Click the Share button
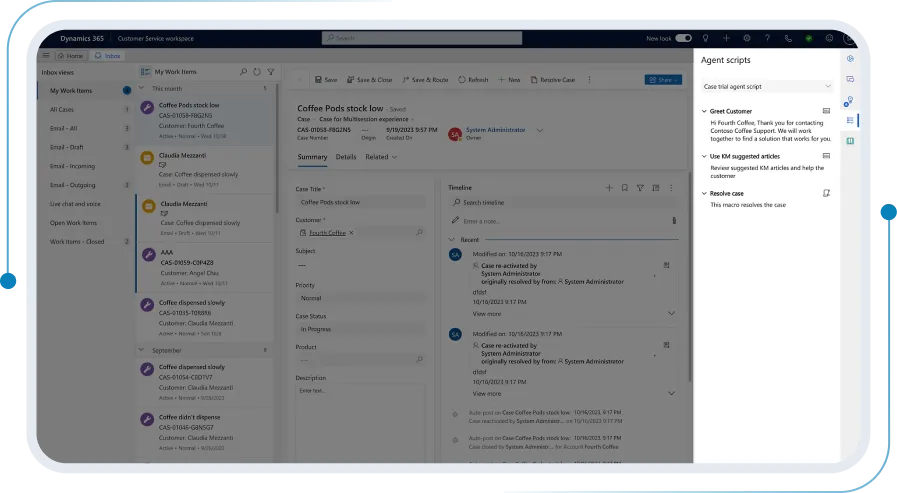This screenshot has width=897, height=493. point(663,79)
